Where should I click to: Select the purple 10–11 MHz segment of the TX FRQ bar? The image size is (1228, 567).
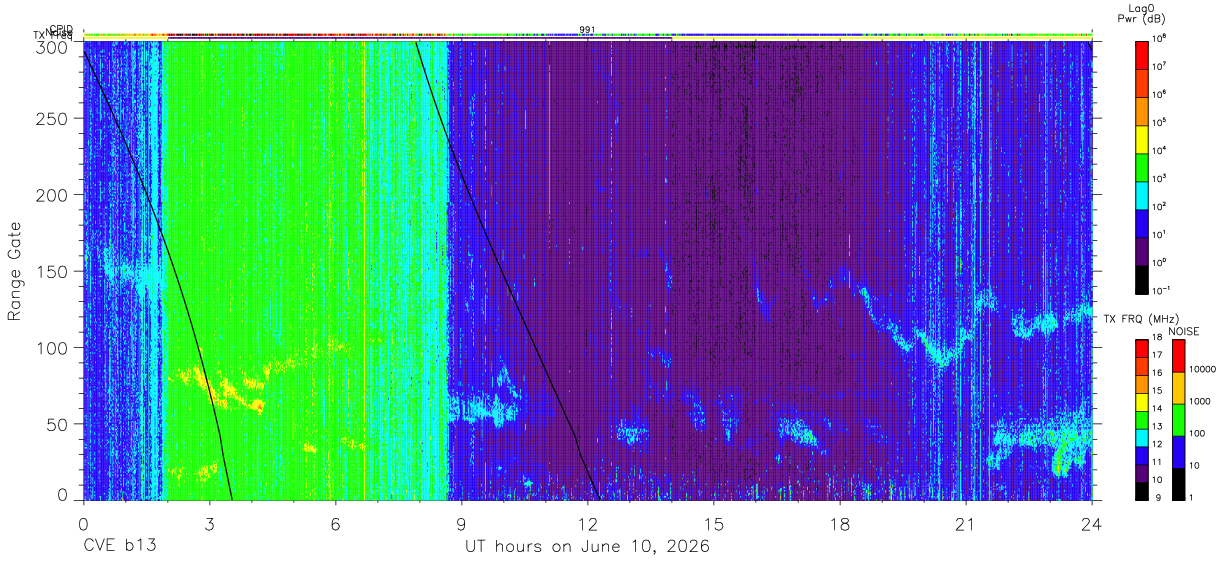(1140, 471)
